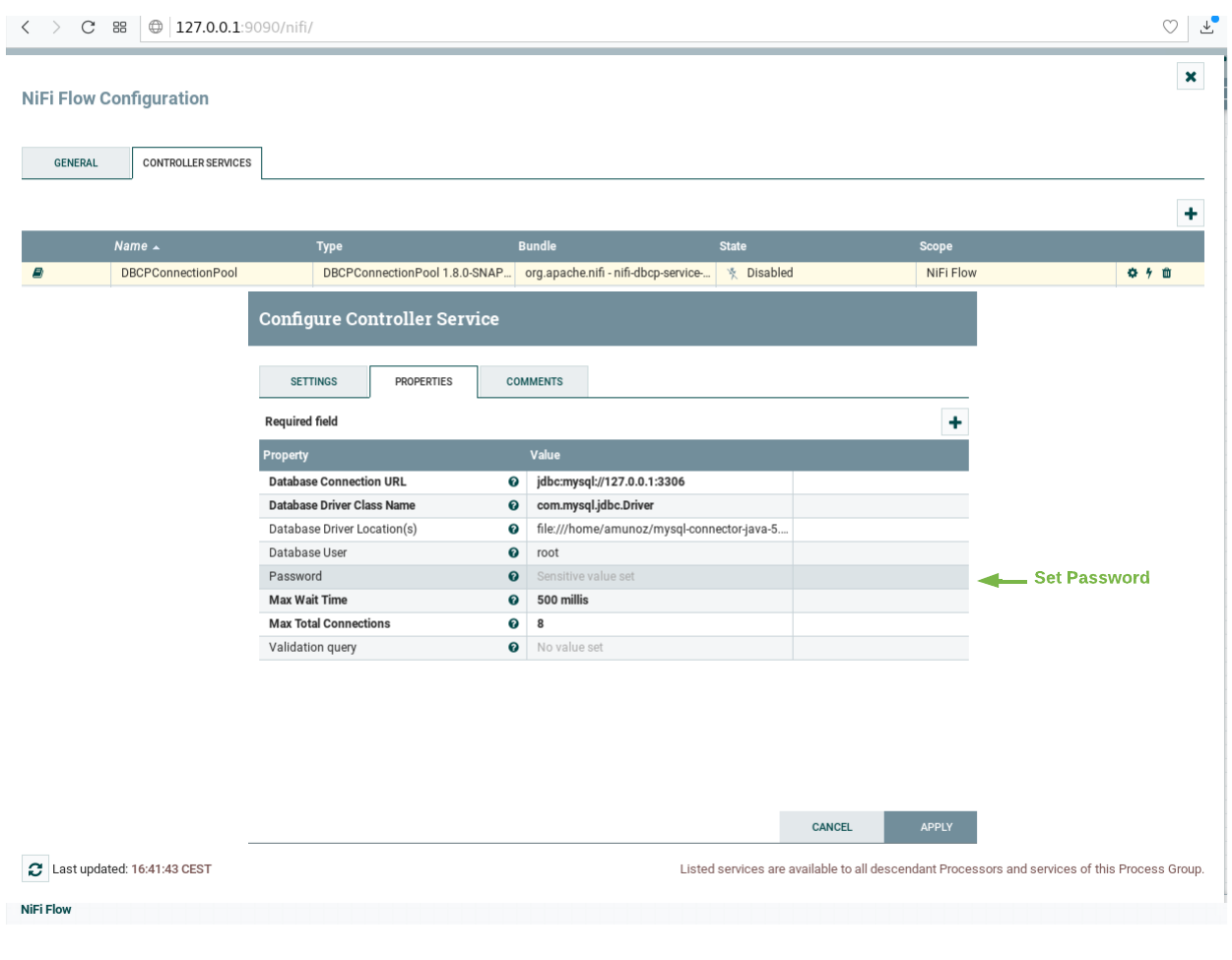
Task: Edit the Validation query value cell
Action: click(662, 648)
